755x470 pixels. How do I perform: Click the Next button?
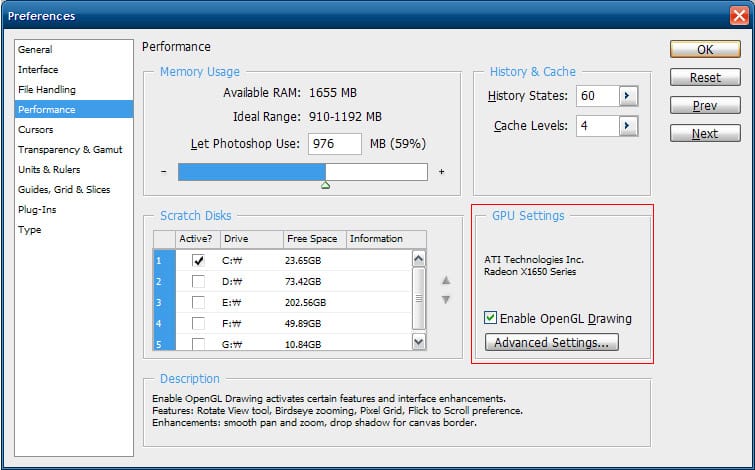[704, 133]
